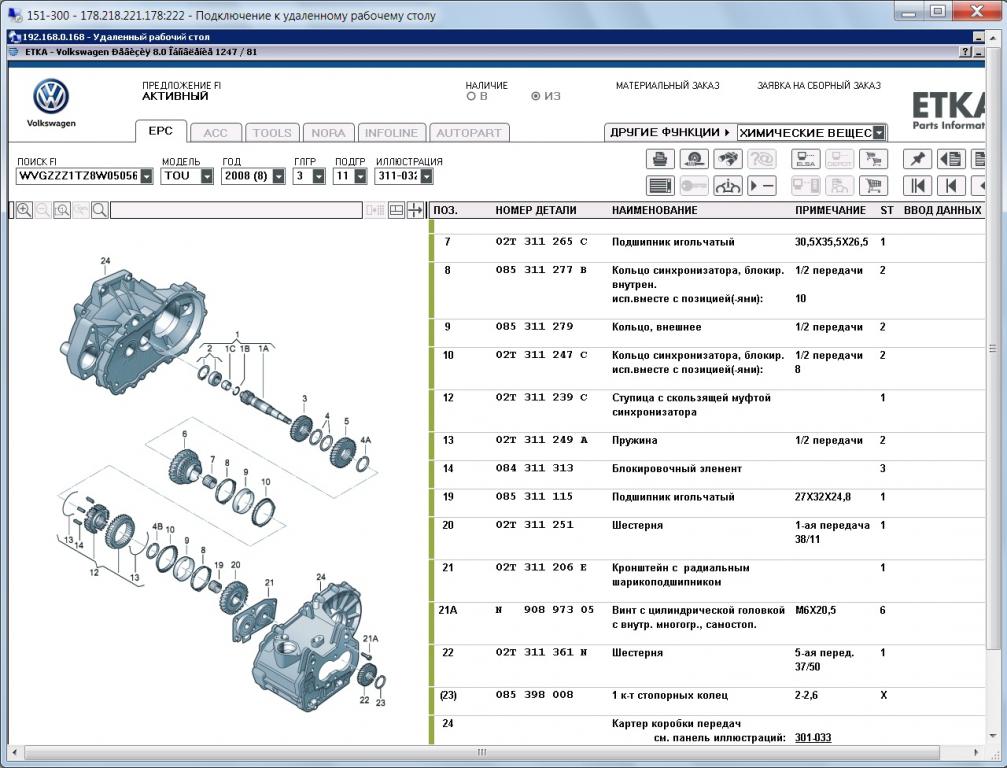Select part number 02T 311 206 E

541,567
